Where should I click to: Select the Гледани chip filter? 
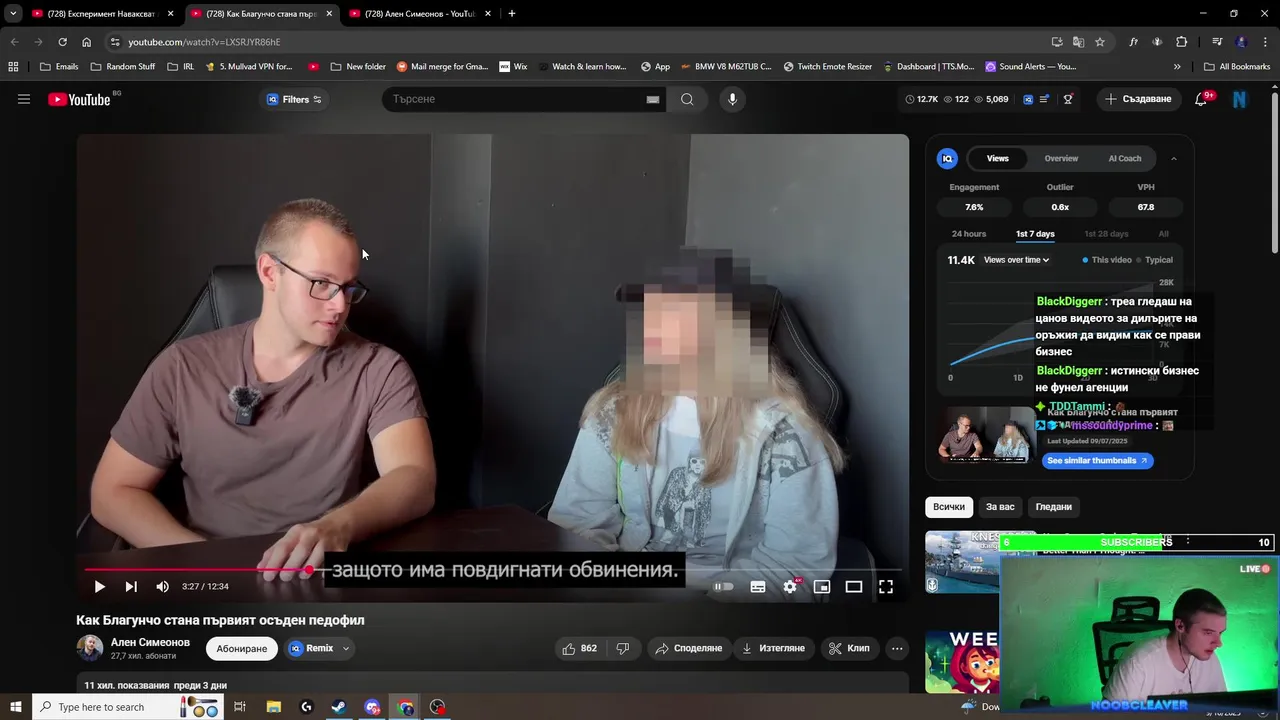tap(1053, 507)
